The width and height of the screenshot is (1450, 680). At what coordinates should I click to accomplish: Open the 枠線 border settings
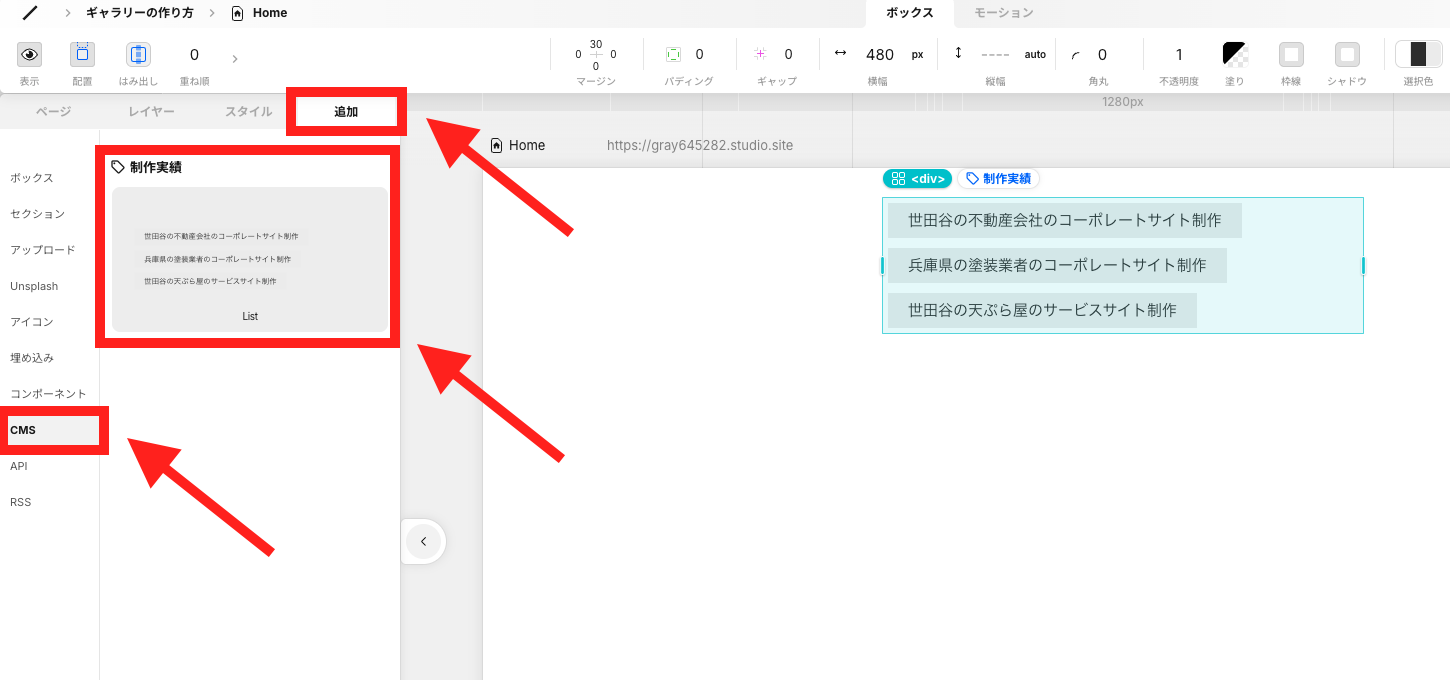1290,54
